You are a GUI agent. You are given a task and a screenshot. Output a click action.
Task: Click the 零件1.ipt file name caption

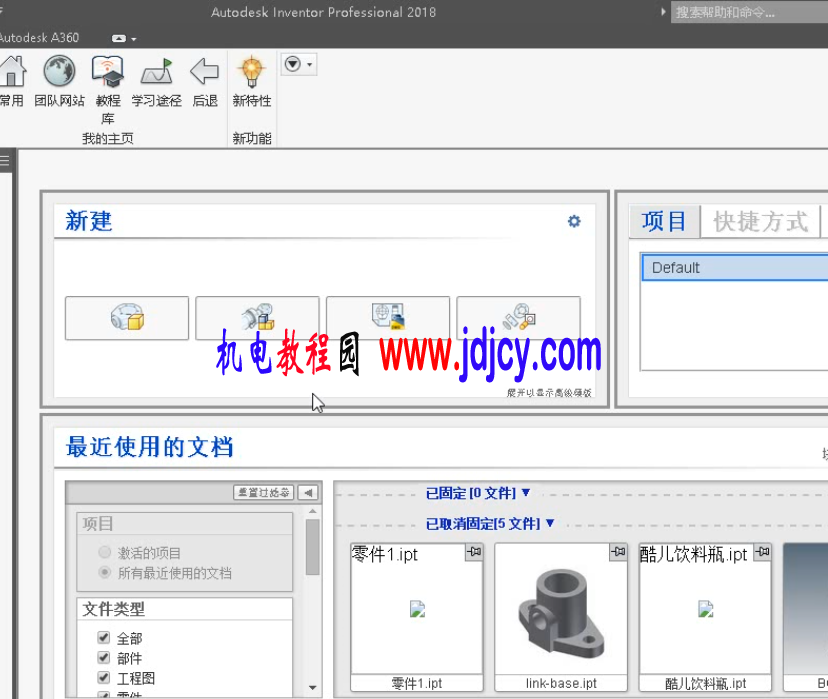click(417, 683)
